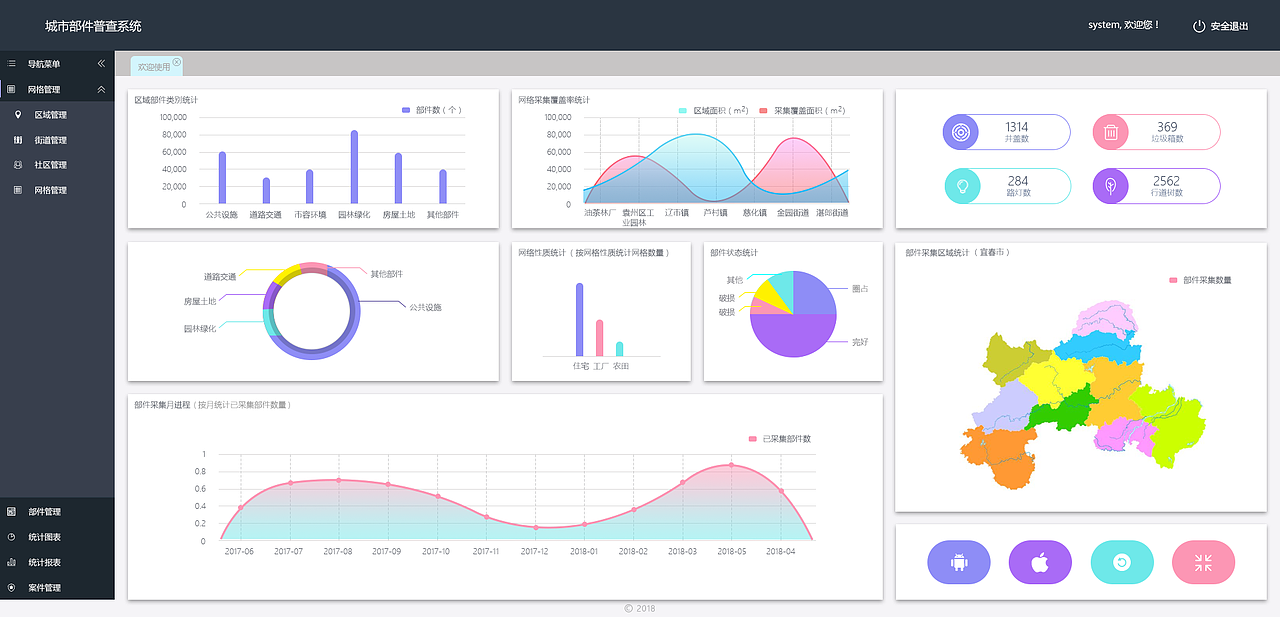Click the 街道管理 map icon

pyautogui.click(x=18, y=140)
